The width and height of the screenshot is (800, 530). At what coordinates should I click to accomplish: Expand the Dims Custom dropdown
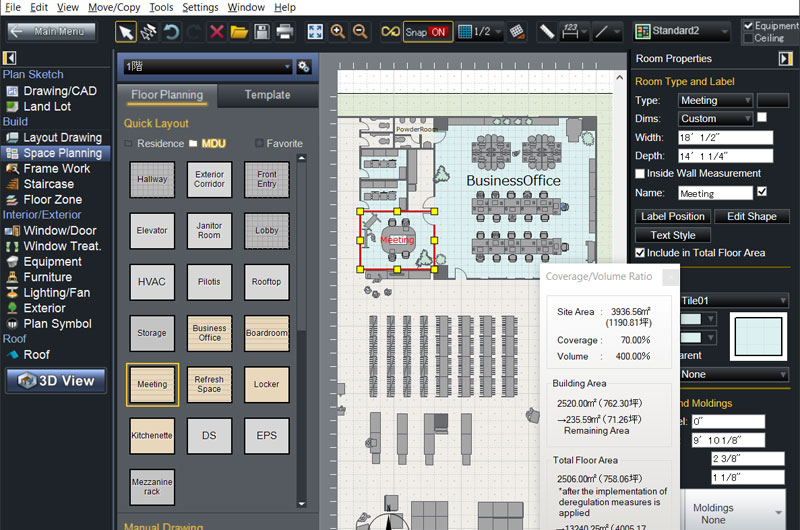(x=715, y=118)
